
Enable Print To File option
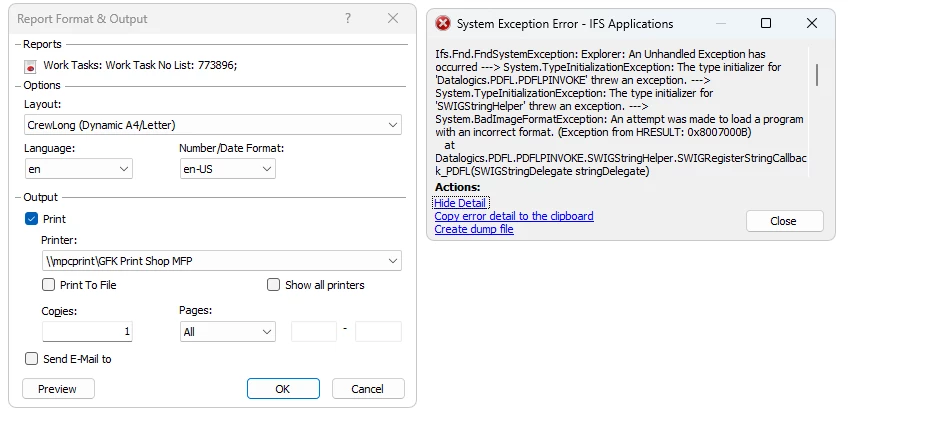(49, 285)
